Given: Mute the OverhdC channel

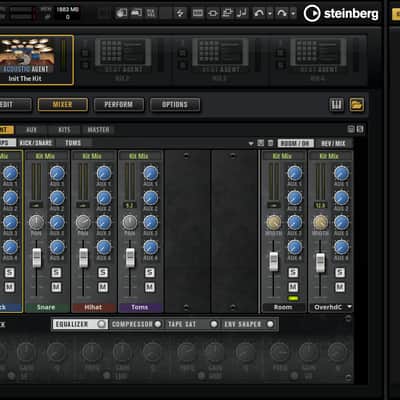Looking at the screenshot, I should click(340, 287).
